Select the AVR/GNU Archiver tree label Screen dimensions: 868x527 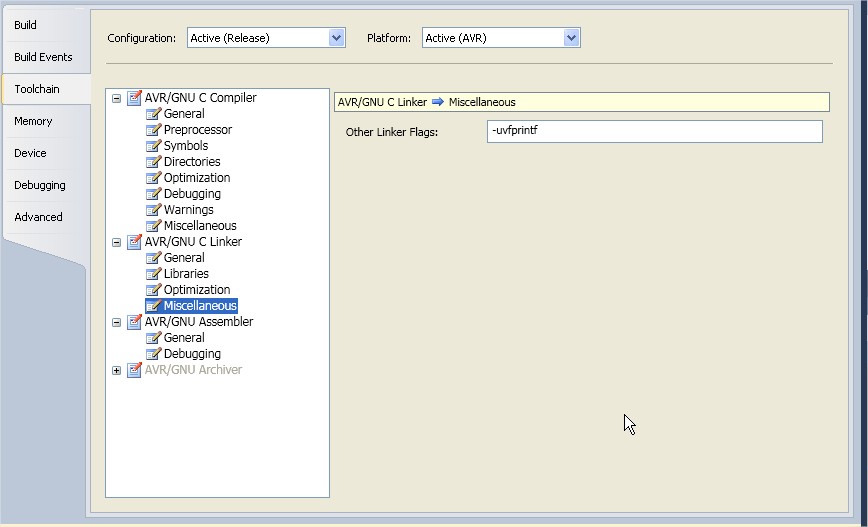pos(193,370)
